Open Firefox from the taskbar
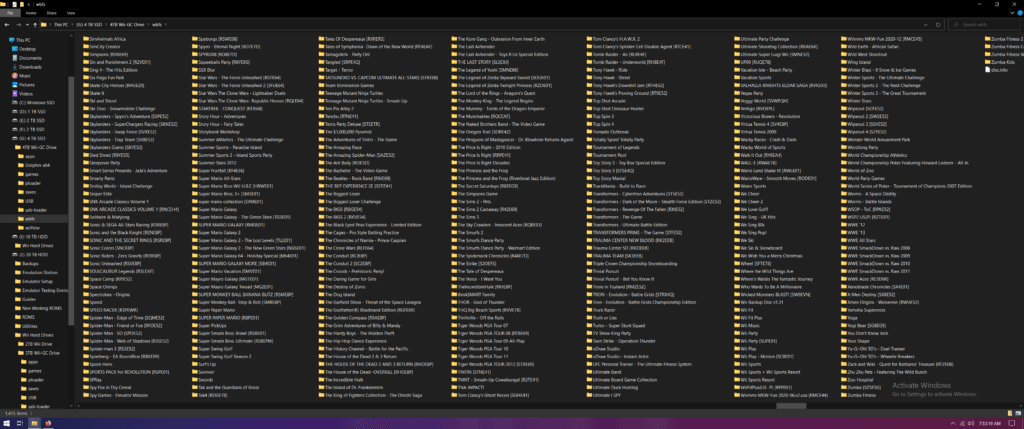Viewport: 1024px width, 429px height. pyautogui.click(x=49, y=423)
